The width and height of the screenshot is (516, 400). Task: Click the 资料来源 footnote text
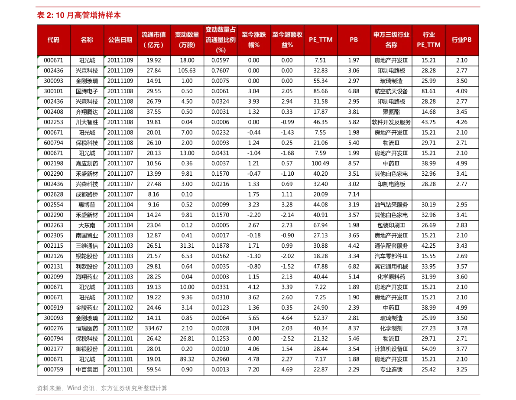coord(102,388)
